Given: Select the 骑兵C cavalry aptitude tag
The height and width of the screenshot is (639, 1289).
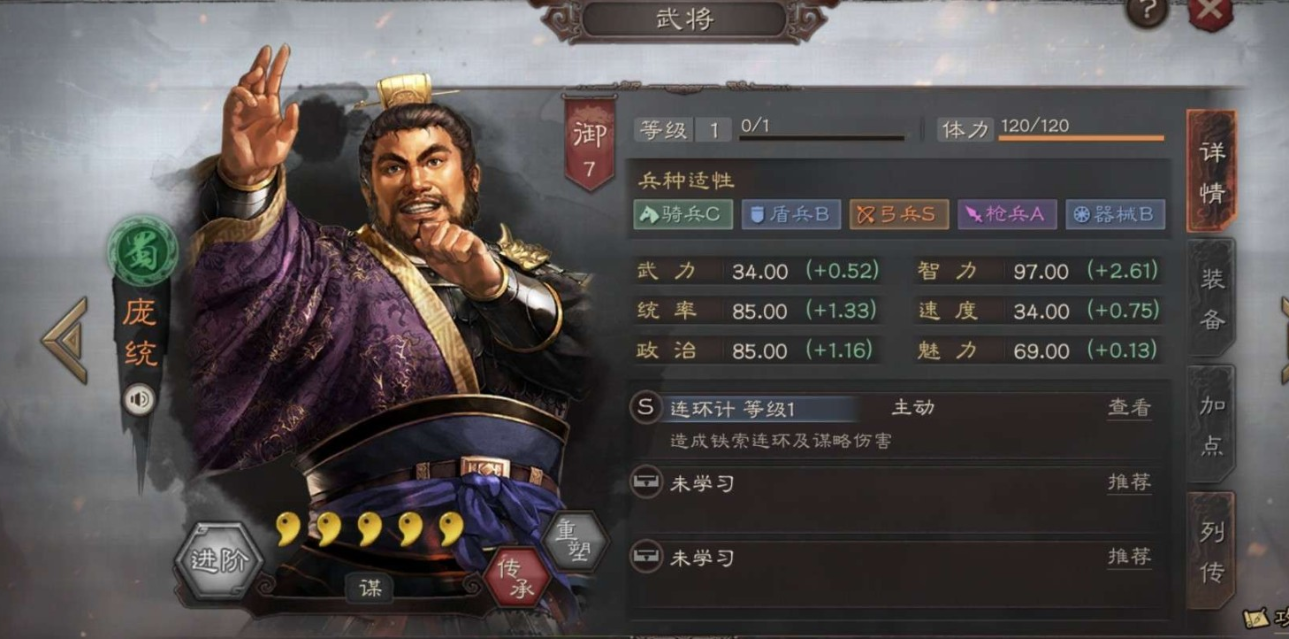Looking at the screenshot, I should [683, 214].
